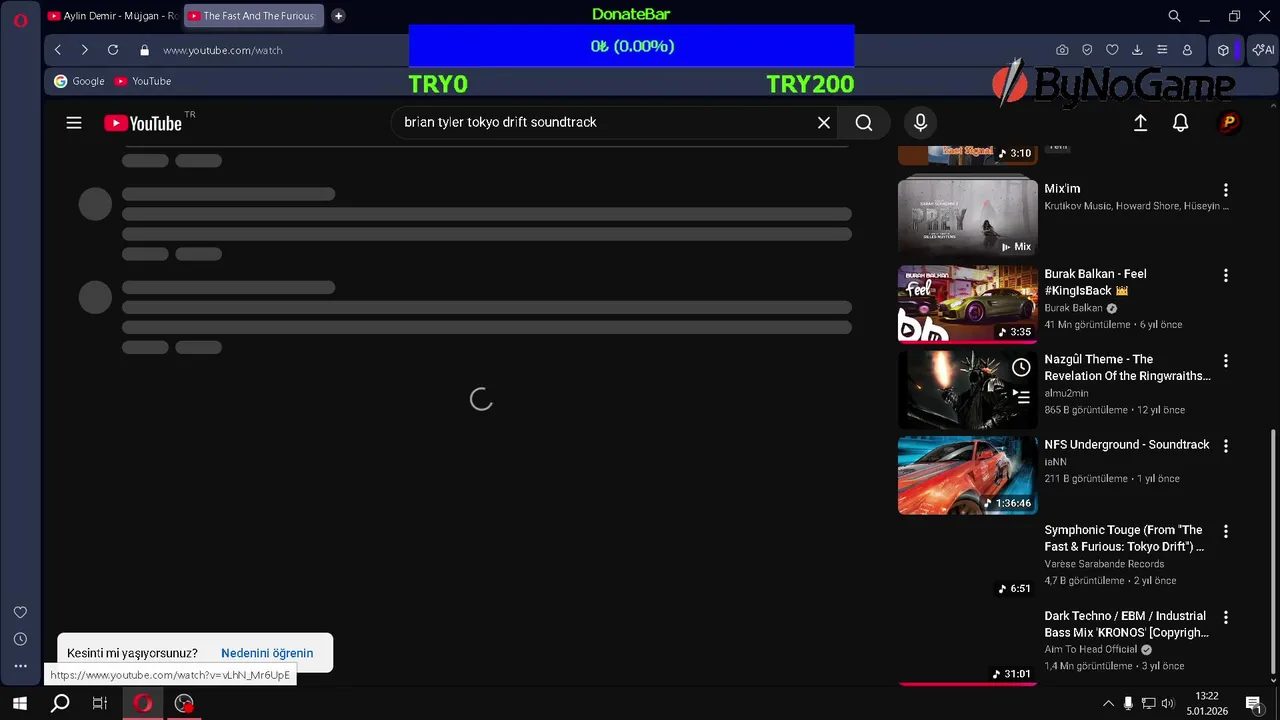1280x720 pixels.
Task: Open the Opera account profile icon
Action: [1187, 50]
